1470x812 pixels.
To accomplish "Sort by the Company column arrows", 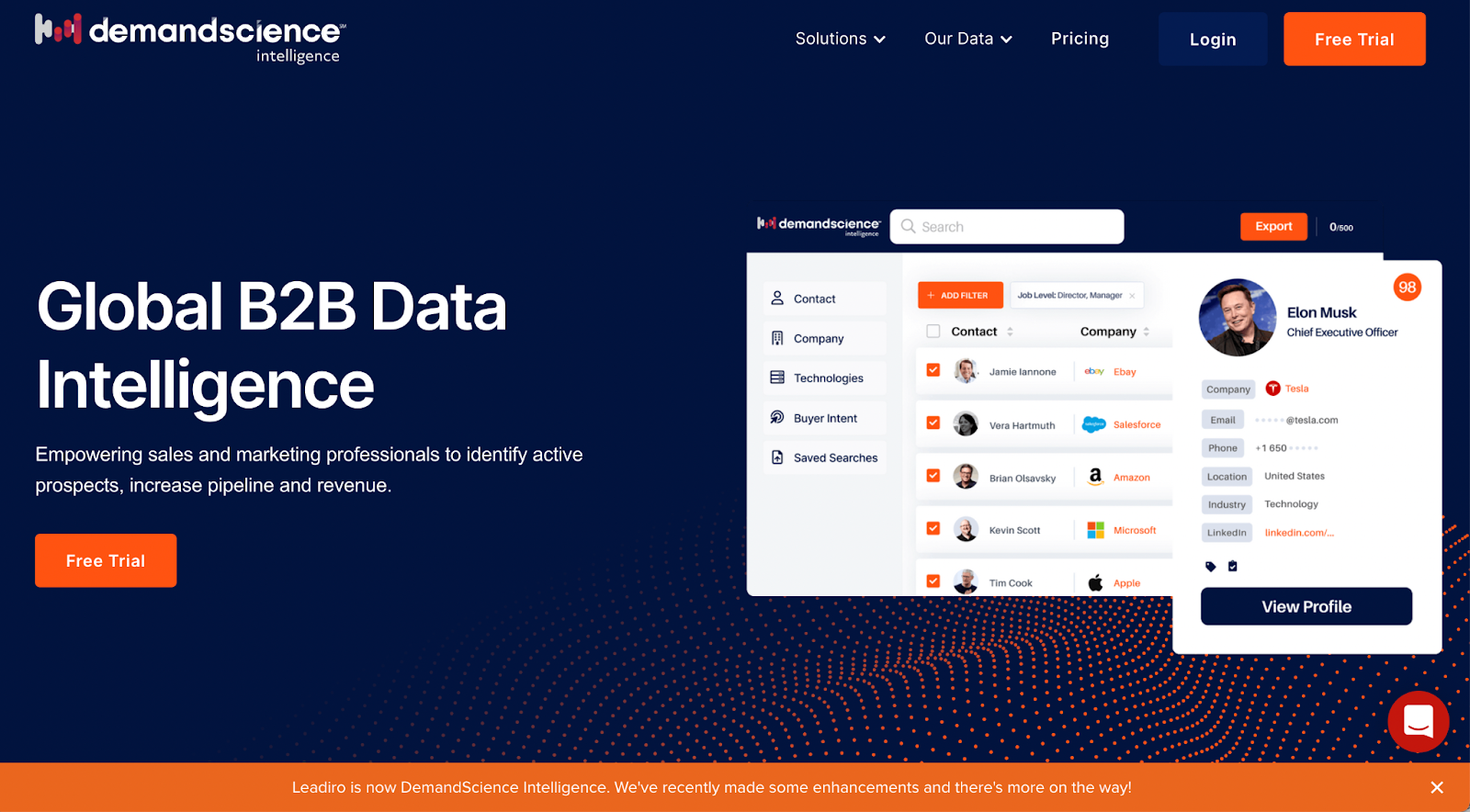I will coord(1147,332).
